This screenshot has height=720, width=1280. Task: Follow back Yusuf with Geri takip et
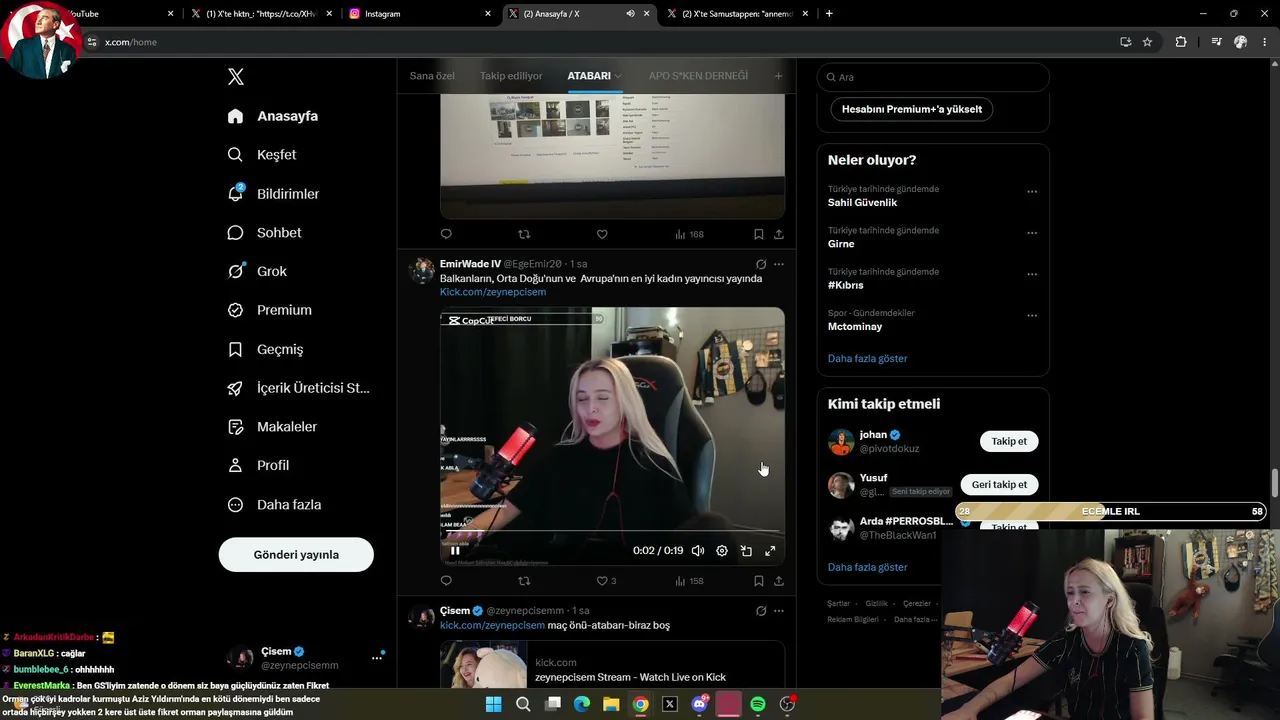pos(999,485)
